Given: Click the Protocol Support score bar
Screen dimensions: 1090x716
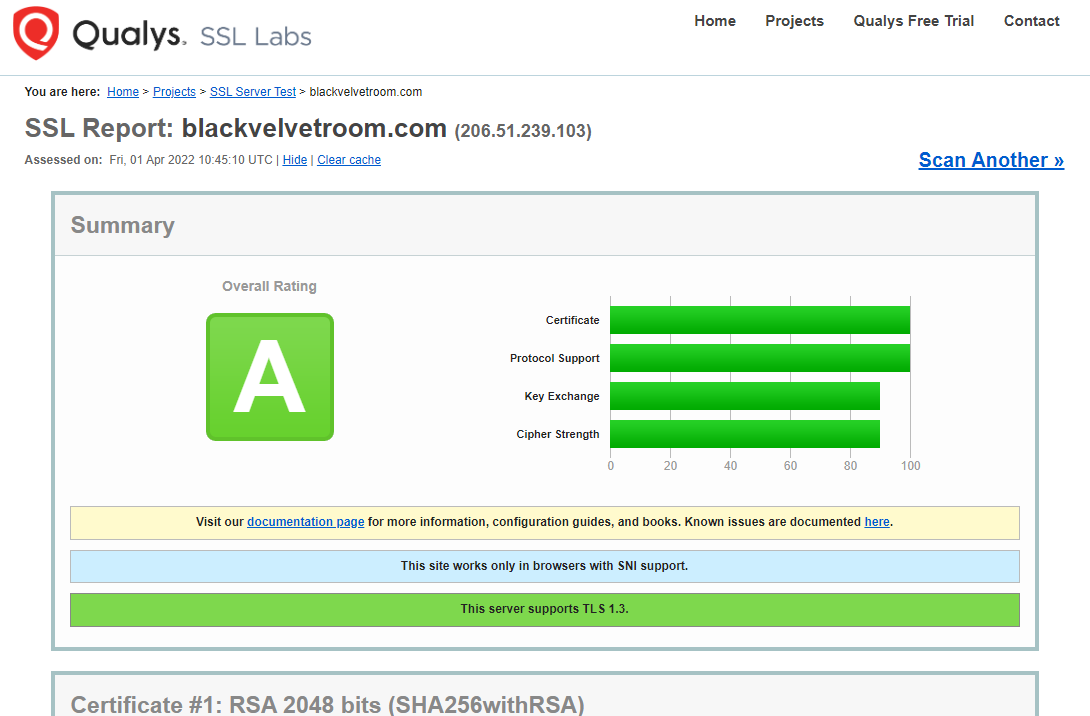Looking at the screenshot, I should (760, 358).
